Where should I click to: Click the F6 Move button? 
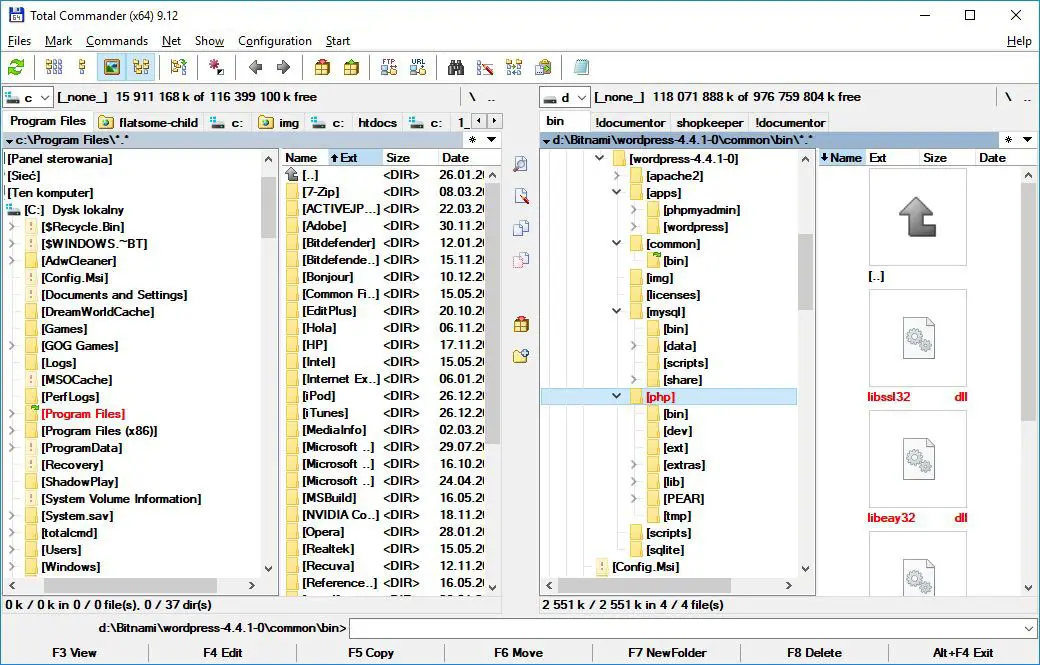click(x=519, y=652)
